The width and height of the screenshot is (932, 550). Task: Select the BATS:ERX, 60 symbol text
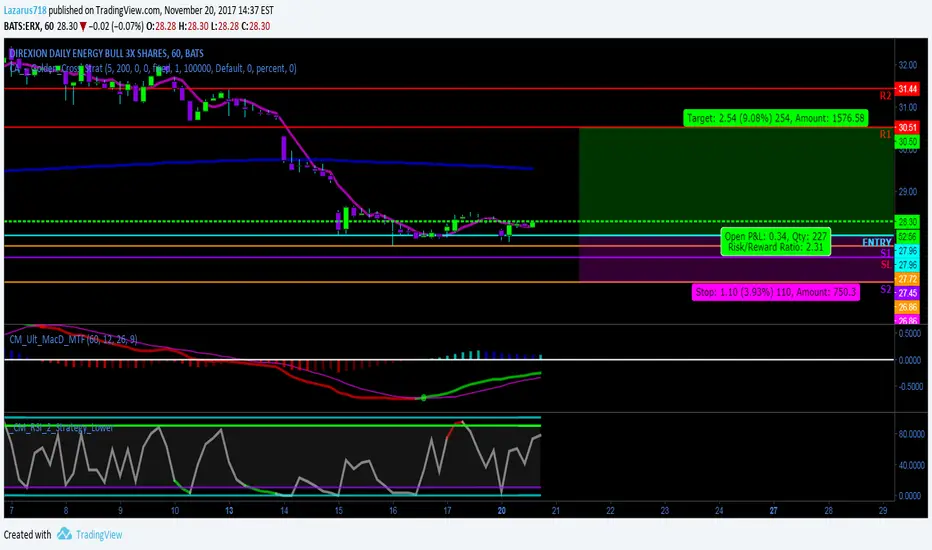pyautogui.click(x=29, y=26)
